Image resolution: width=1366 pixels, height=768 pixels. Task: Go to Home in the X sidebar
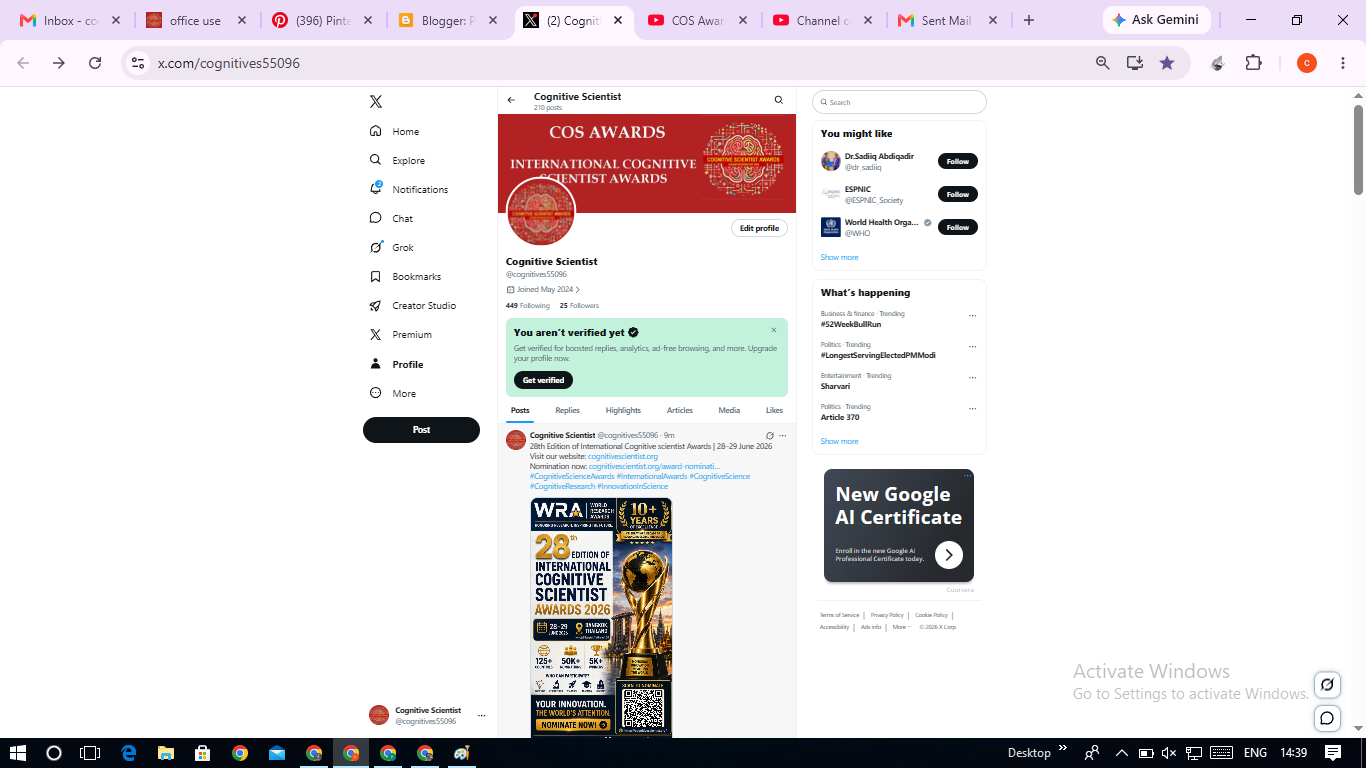[x=394, y=131]
